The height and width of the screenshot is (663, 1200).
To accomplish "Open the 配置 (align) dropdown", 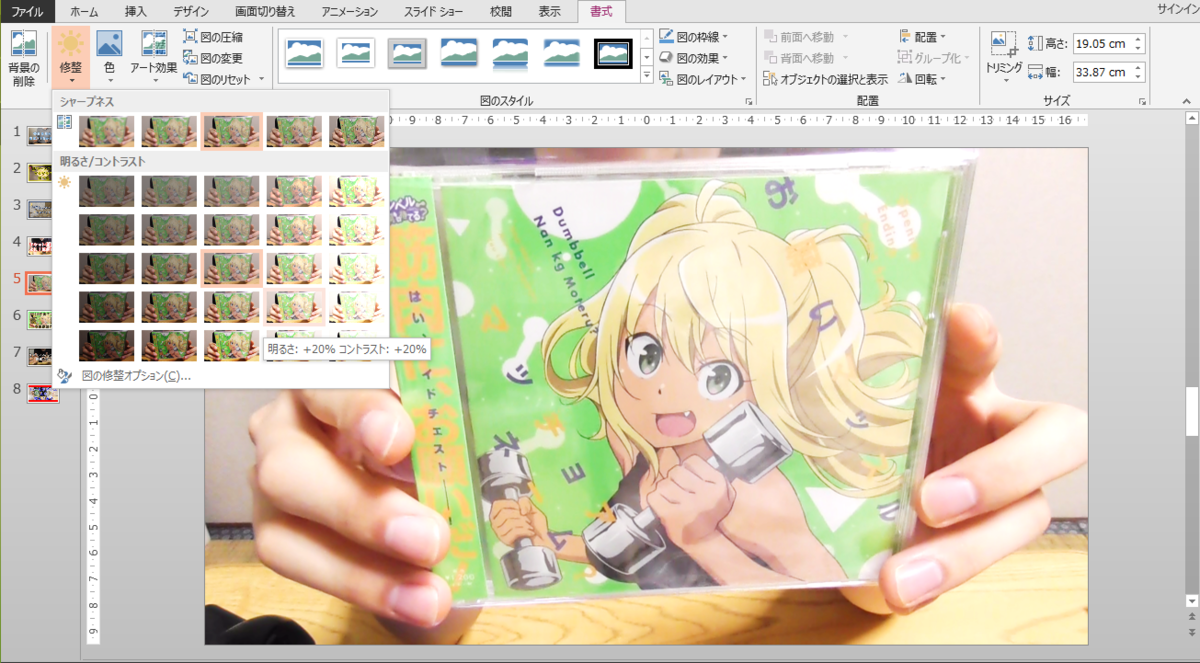I will point(924,37).
